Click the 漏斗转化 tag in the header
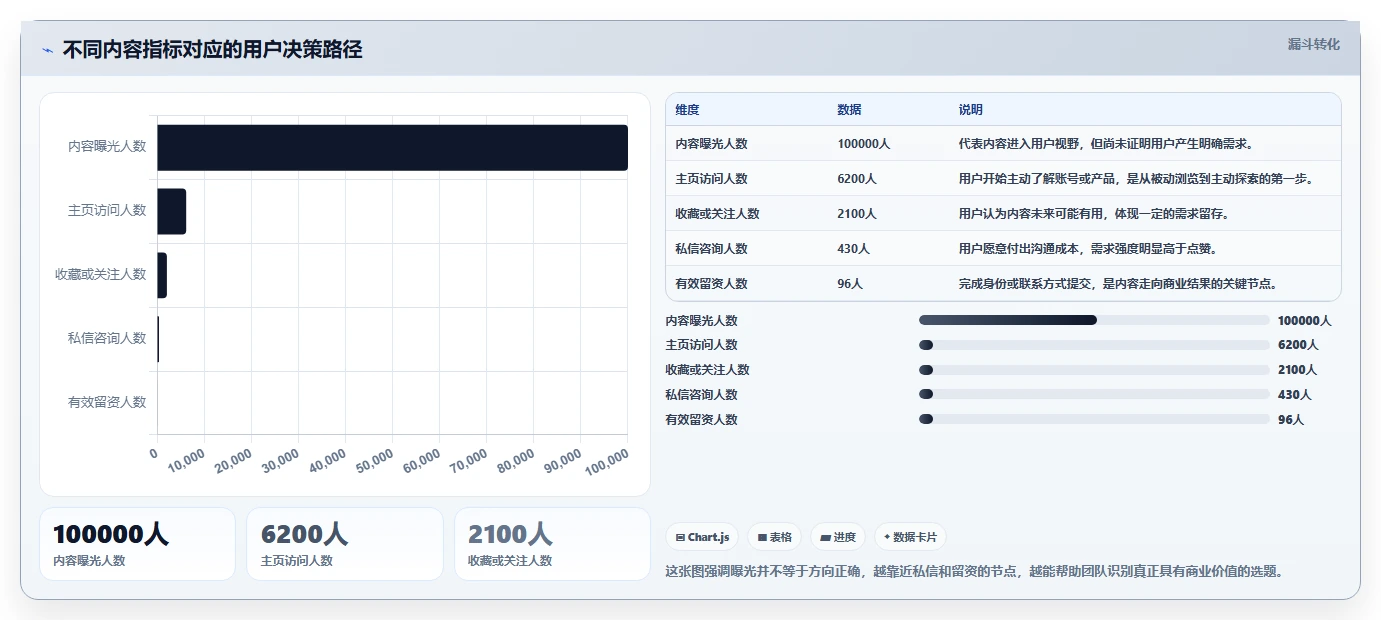This screenshot has width=1381, height=620. pos(1313,44)
